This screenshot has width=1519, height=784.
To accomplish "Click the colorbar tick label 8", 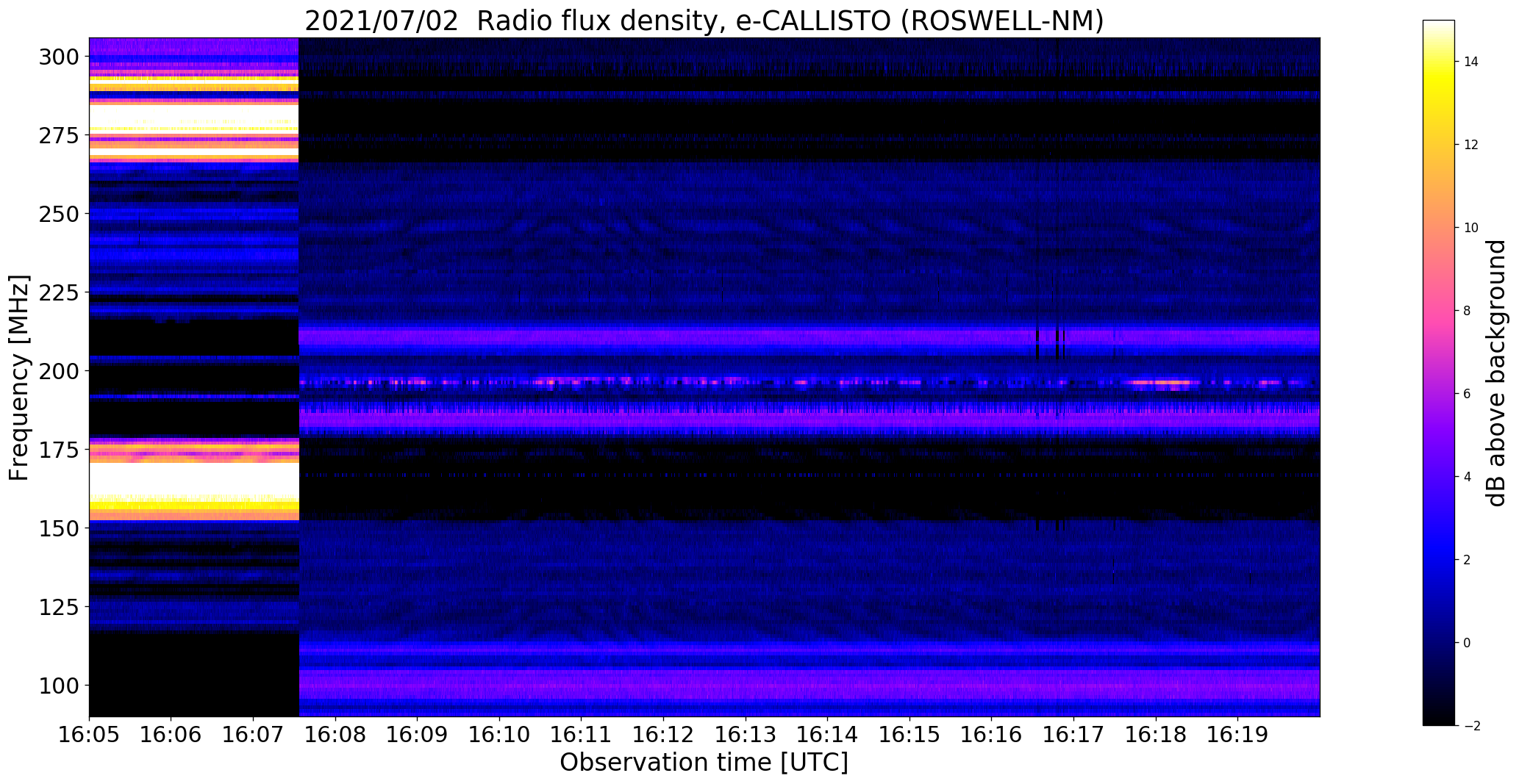I will click(x=1467, y=311).
